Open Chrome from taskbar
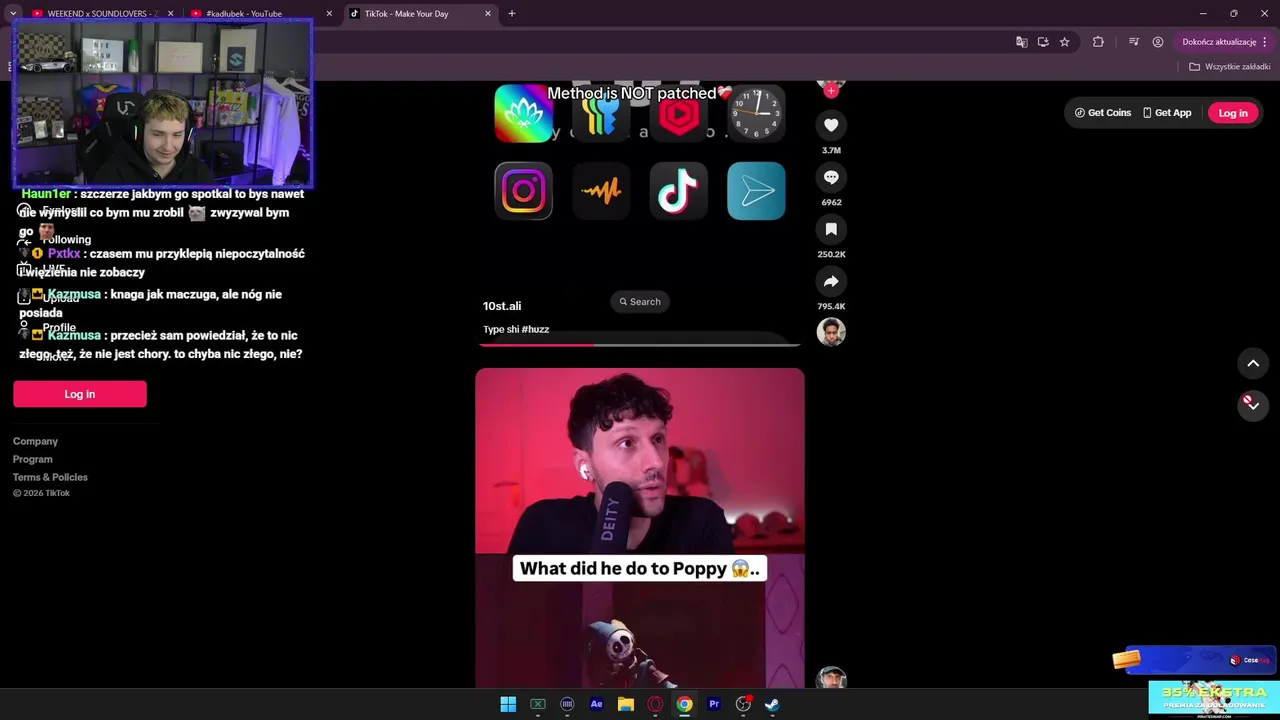This screenshot has width=1280, height=720. [684, 704]
